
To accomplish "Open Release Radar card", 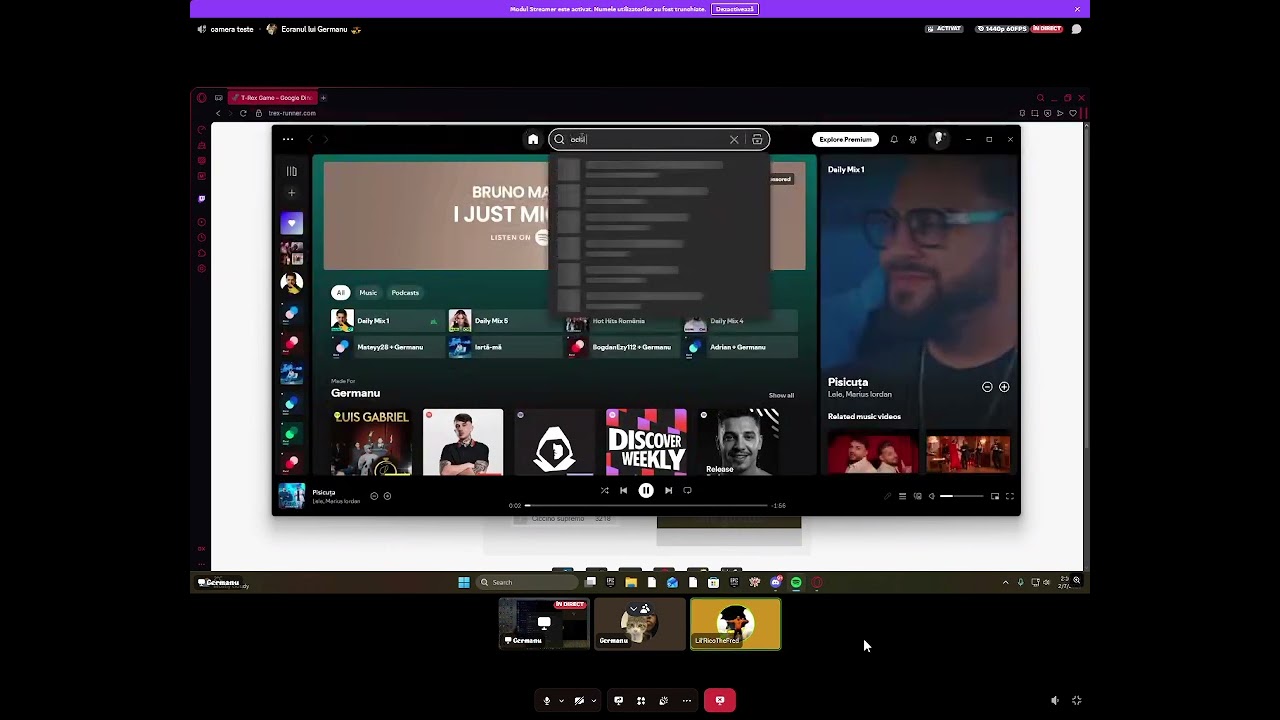I will (x=738, y=442).
